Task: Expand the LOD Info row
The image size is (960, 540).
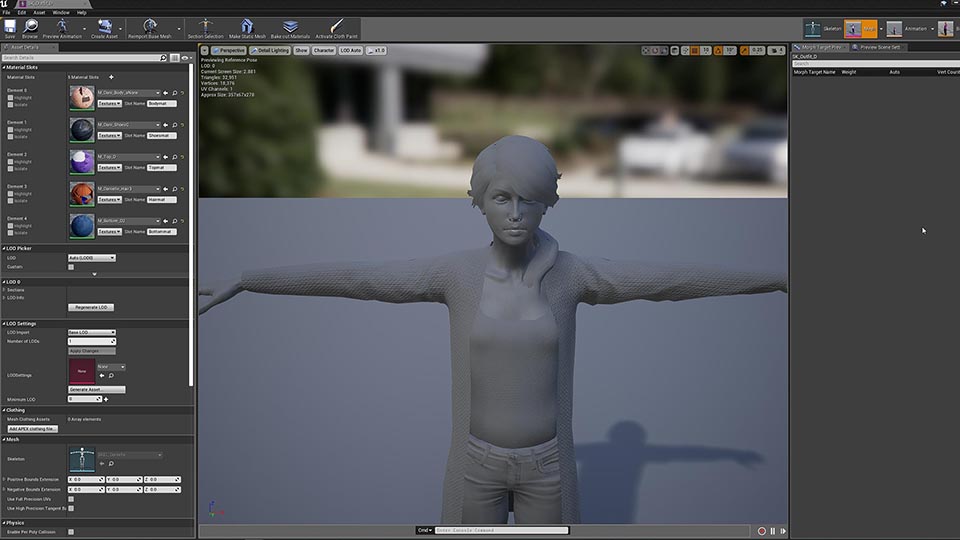Action: pos(4,298)
